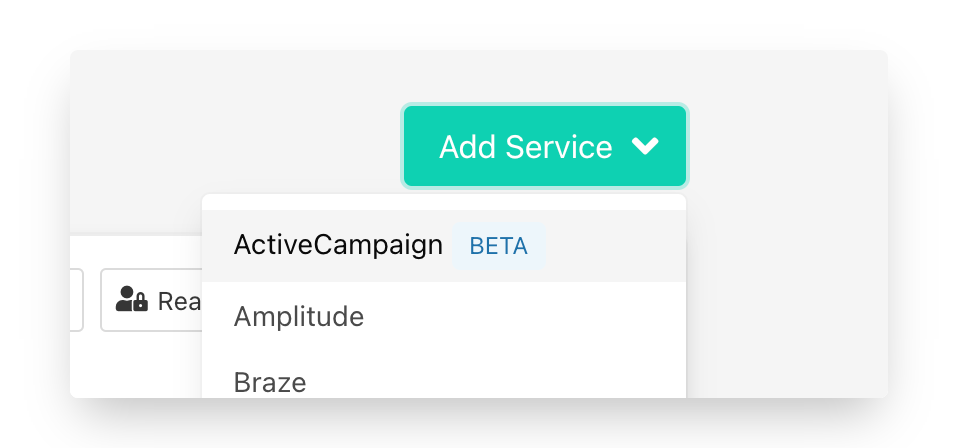Click the white panel below the lock button

coord(140,365)
